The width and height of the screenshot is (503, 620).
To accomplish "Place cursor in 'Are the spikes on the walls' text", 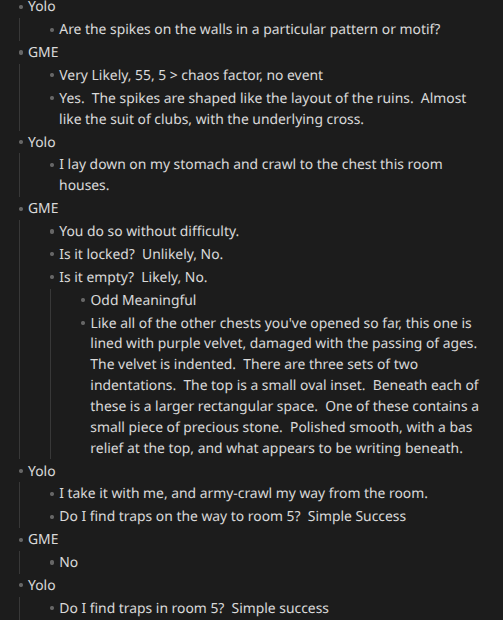I will (250, 29).
